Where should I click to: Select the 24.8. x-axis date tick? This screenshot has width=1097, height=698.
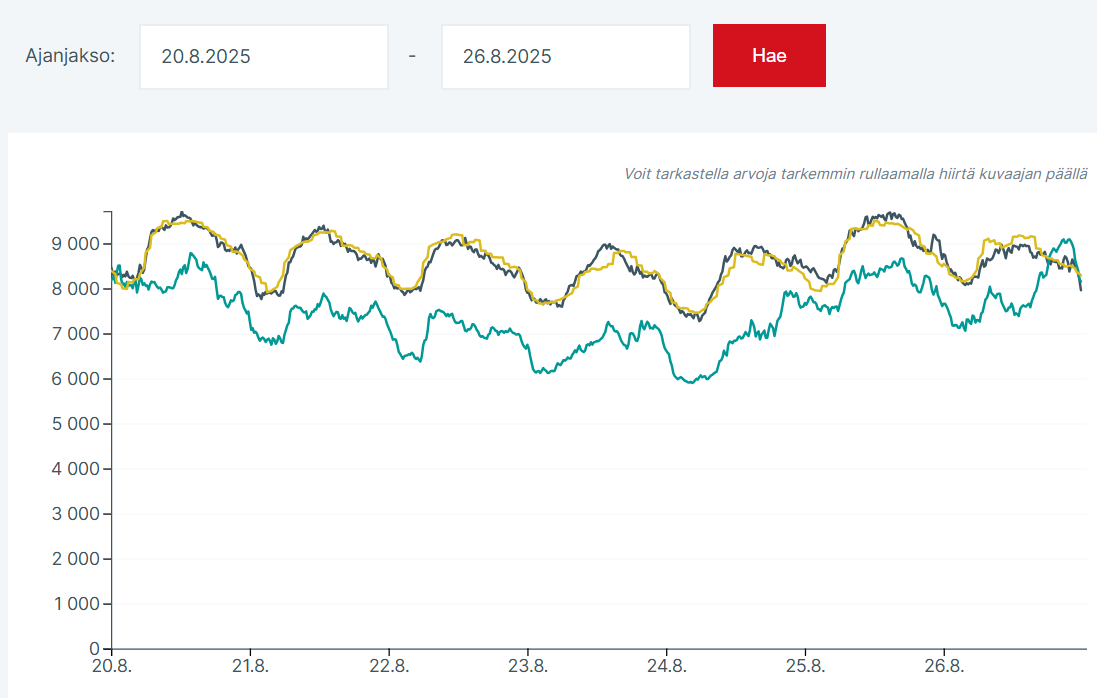[x=666, y=667]
